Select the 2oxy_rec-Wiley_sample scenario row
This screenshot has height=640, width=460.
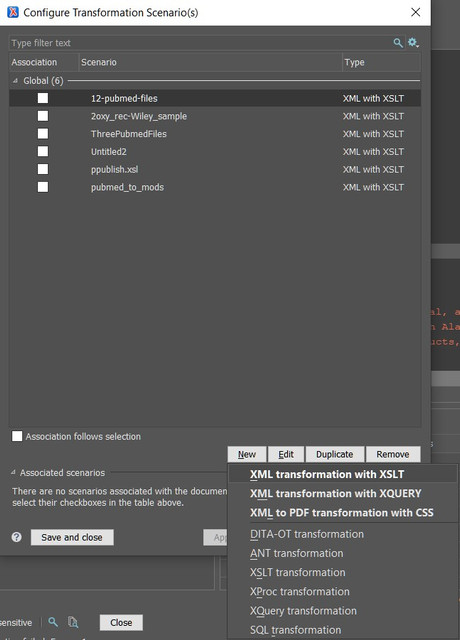pyautogui.click(x=215, y=116)
